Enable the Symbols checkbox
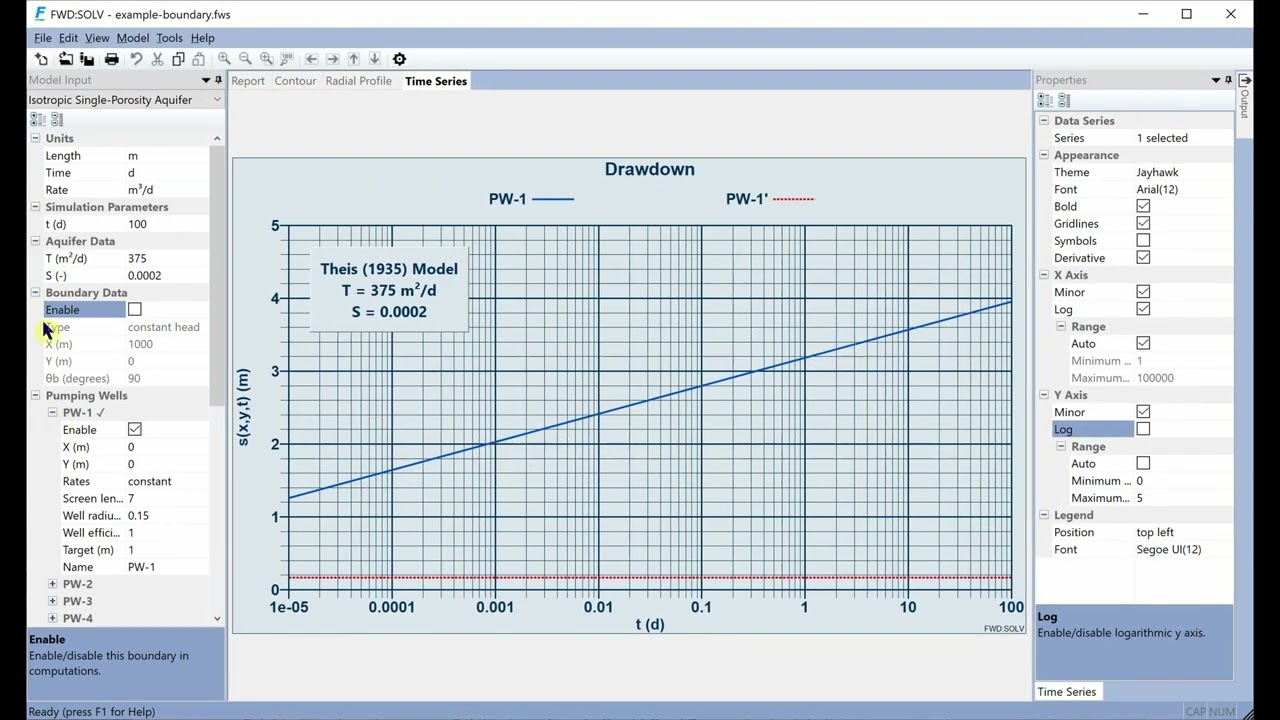1280x720 pixels. (x=1143, y=241)
